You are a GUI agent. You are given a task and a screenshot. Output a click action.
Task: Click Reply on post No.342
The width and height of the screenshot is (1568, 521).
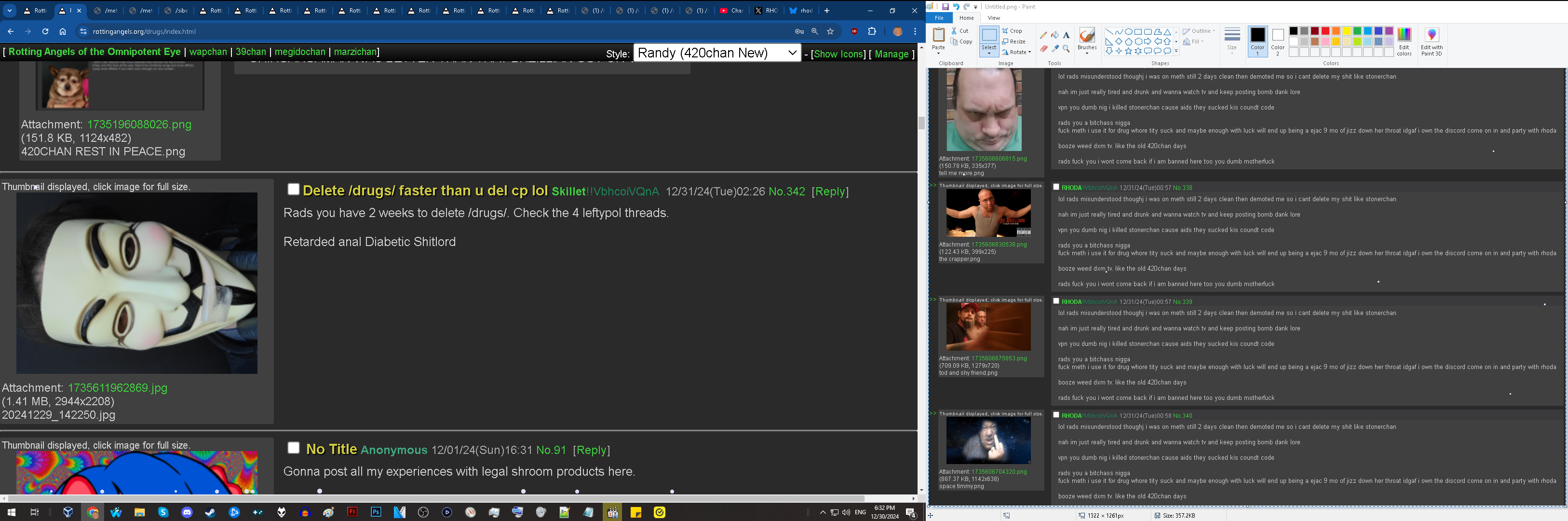pos(830,192)
